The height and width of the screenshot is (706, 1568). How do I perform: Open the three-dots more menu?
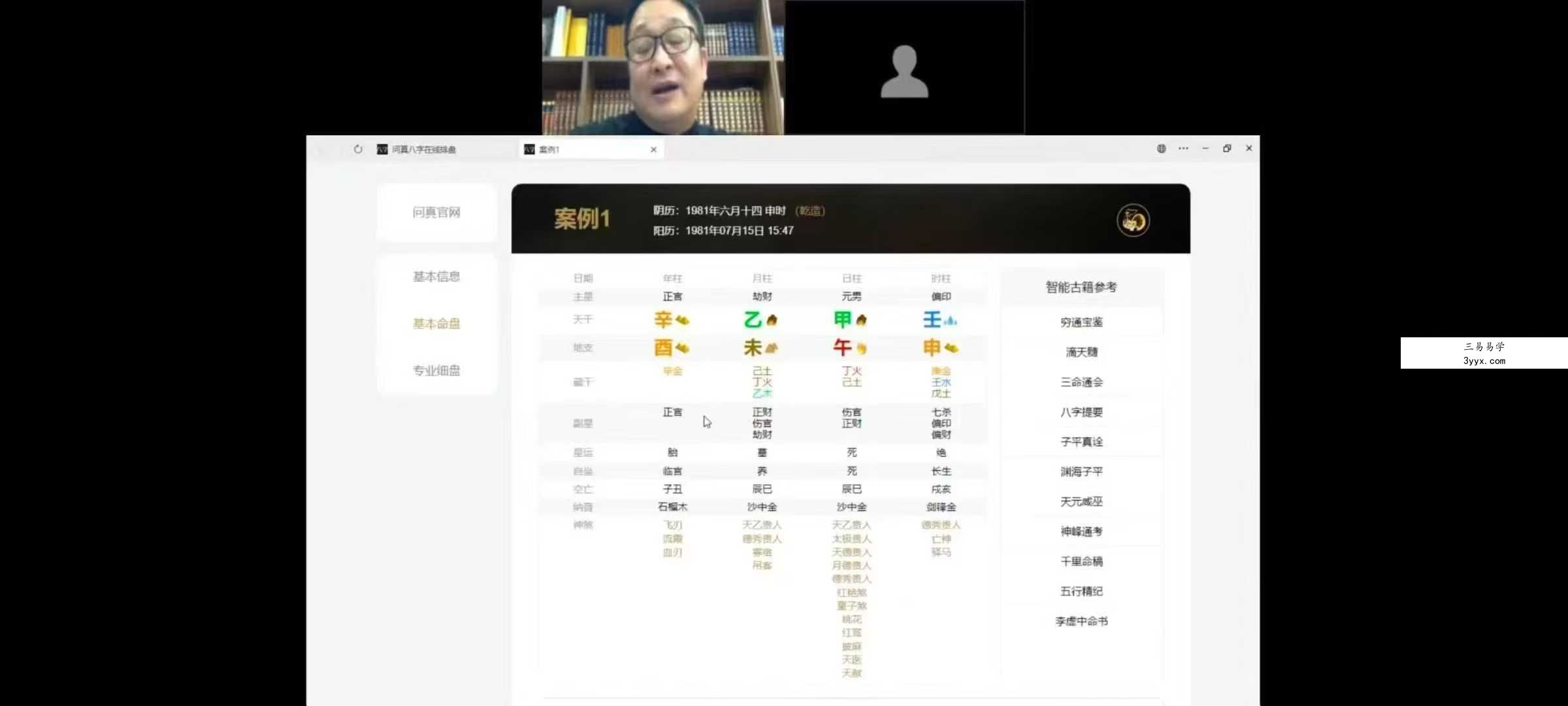pyautogui.click(x=1183, y=148)
